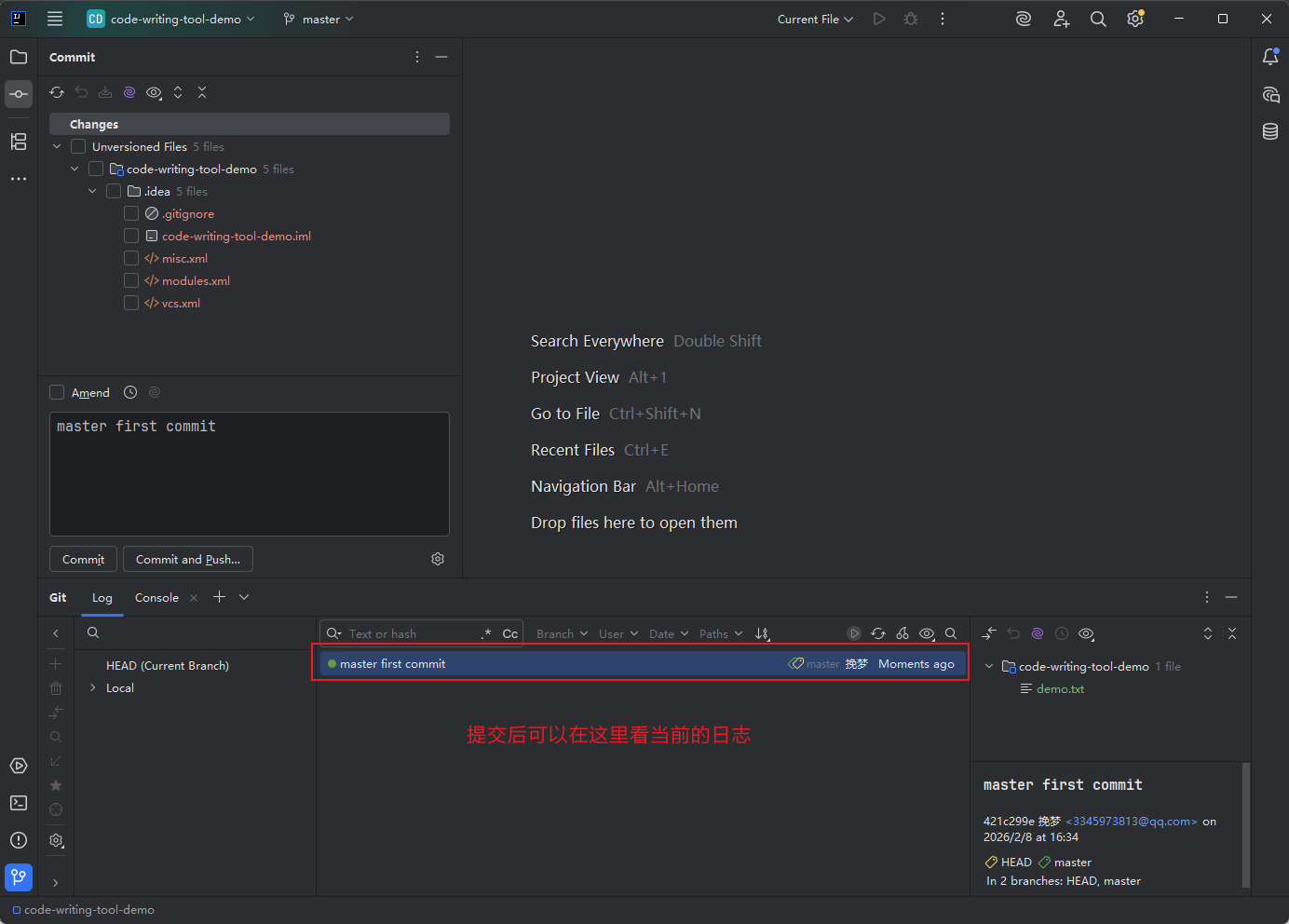
Task: Show more tool windows ellipsis
Action: tap(19, 179)
